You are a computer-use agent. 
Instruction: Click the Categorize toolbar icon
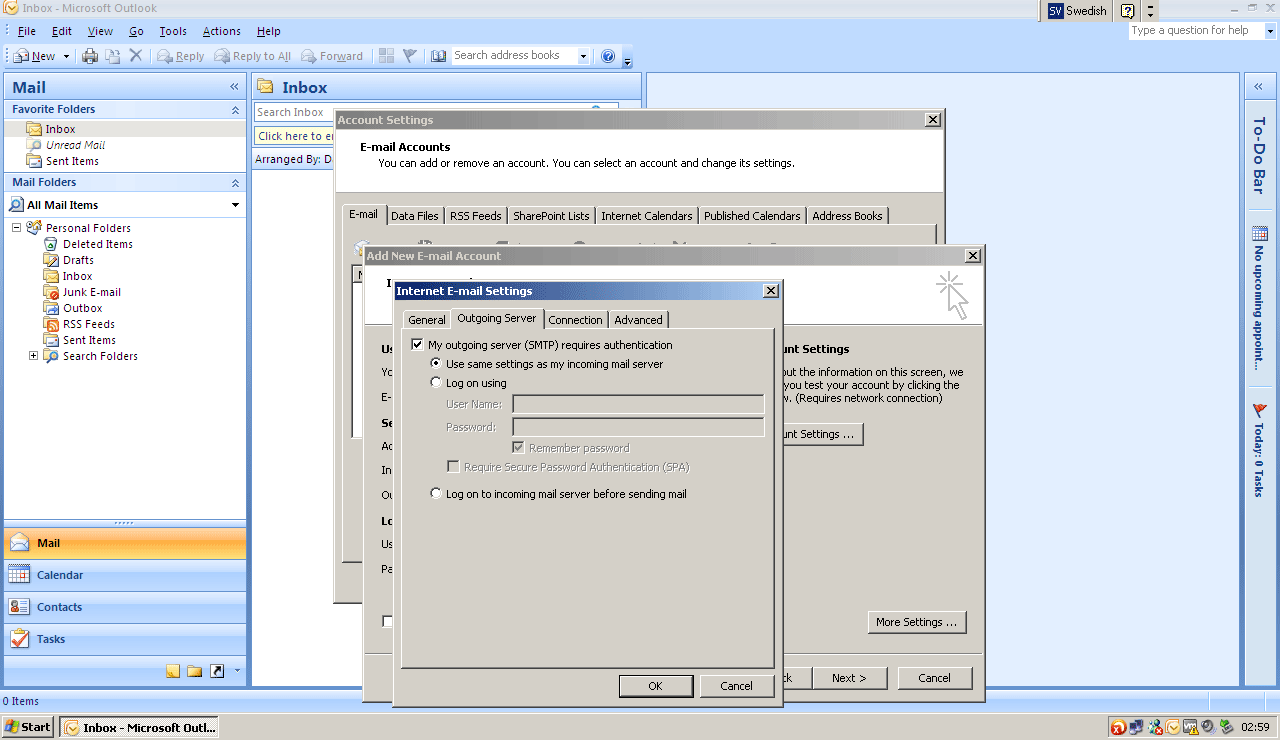pyautogui.click(x=387, y=56)
